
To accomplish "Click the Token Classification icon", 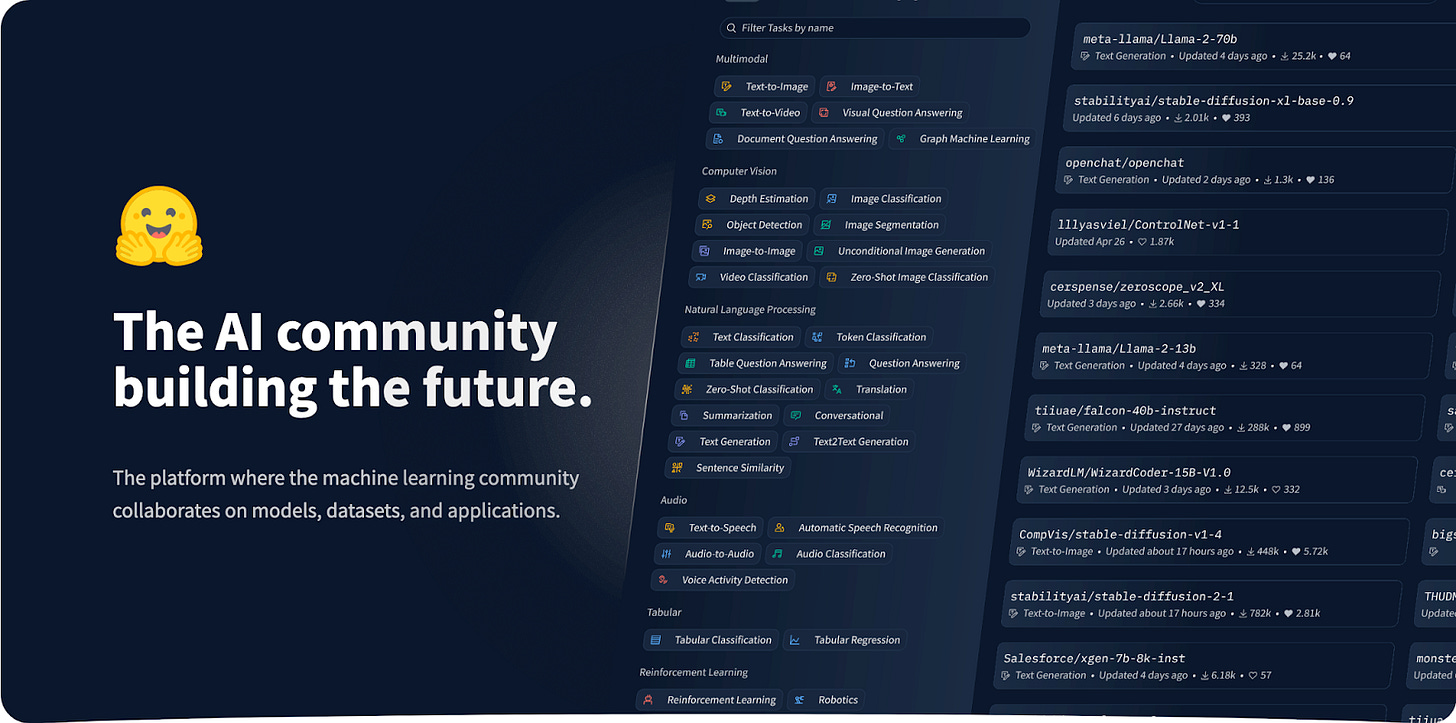I will coord(818,337).
